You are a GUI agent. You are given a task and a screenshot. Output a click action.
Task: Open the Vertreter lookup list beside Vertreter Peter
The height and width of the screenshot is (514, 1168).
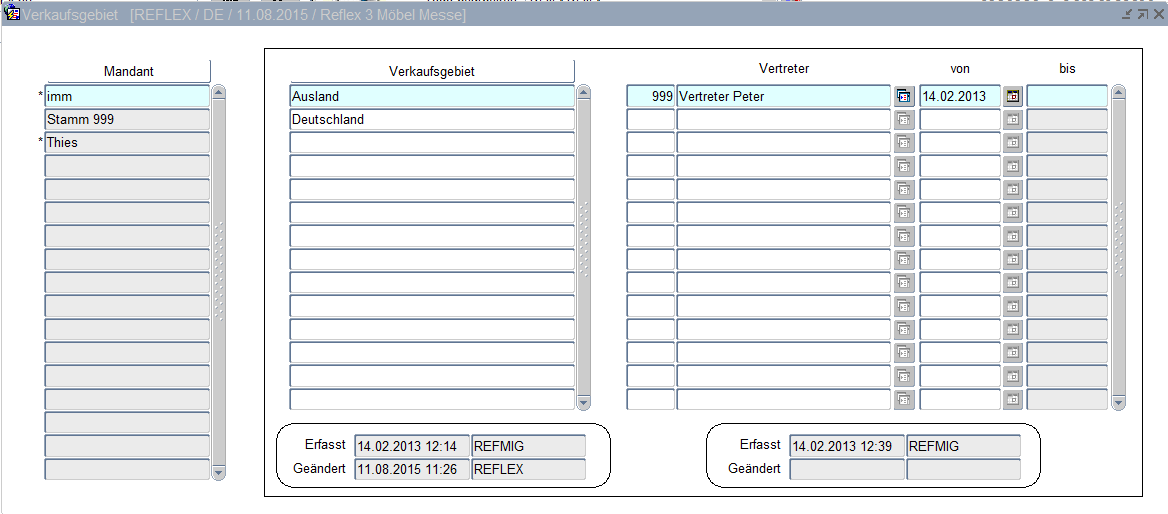[904, 96]
